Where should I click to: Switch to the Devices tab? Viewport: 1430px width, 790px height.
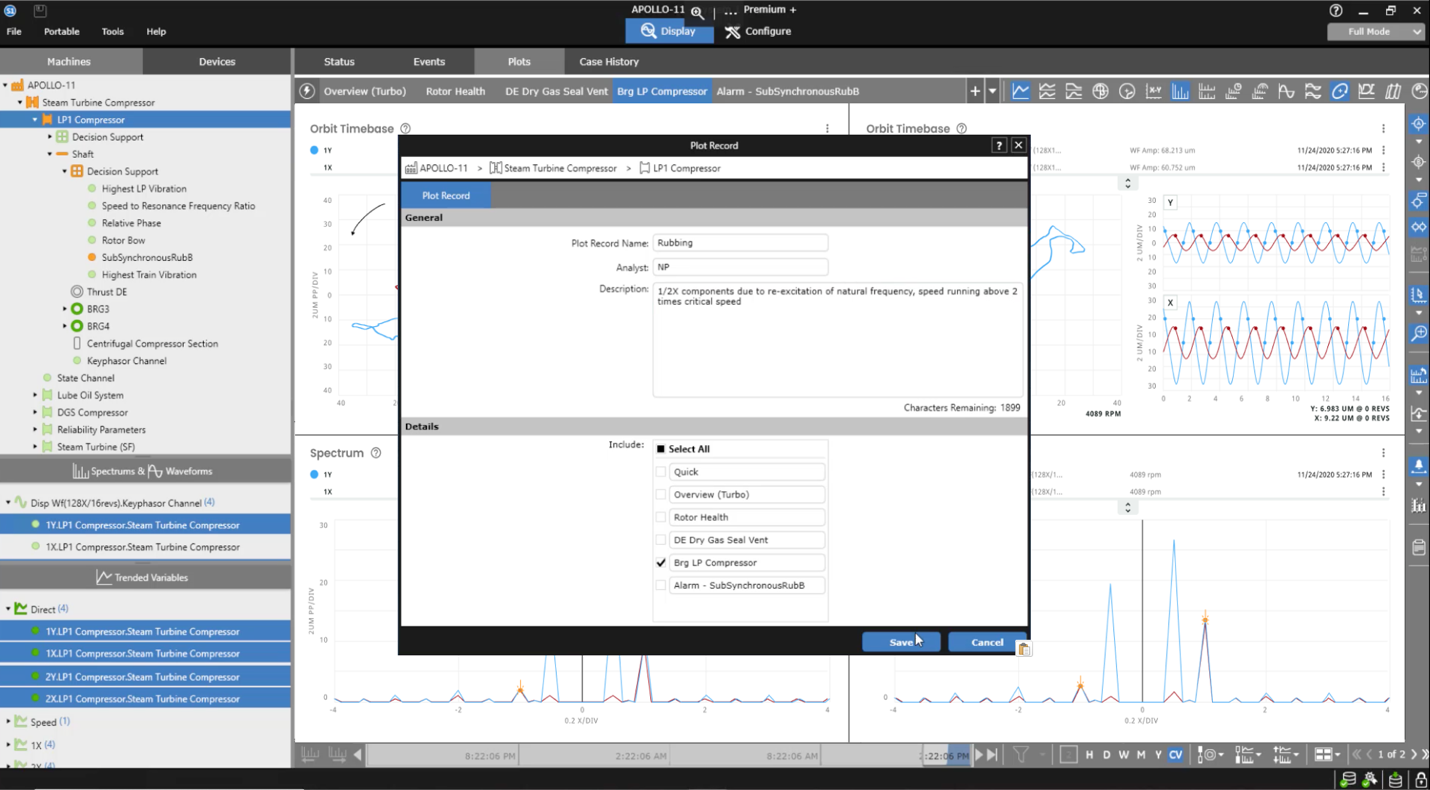(217, 62)
